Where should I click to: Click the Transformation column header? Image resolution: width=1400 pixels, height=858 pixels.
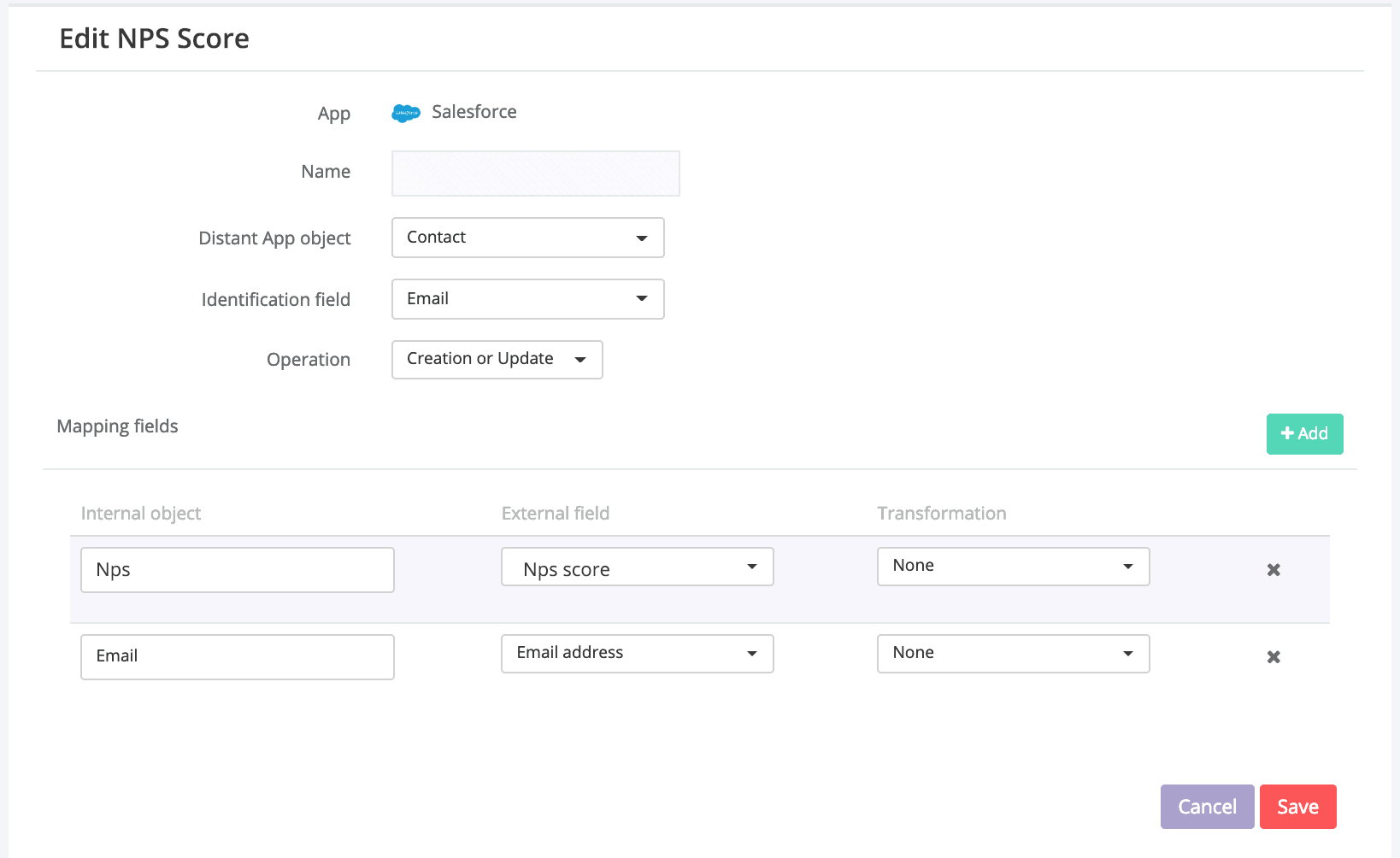pyautogui.click(x=942, y=514)
